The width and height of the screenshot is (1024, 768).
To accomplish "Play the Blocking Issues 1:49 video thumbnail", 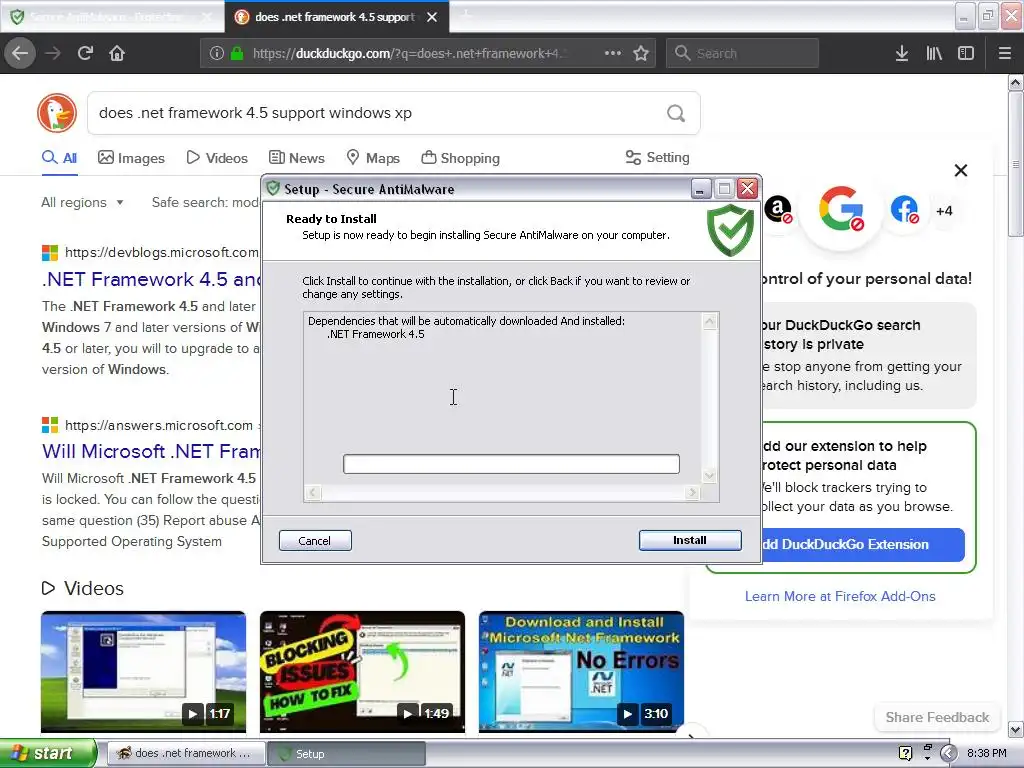I will tap(362, 672).
